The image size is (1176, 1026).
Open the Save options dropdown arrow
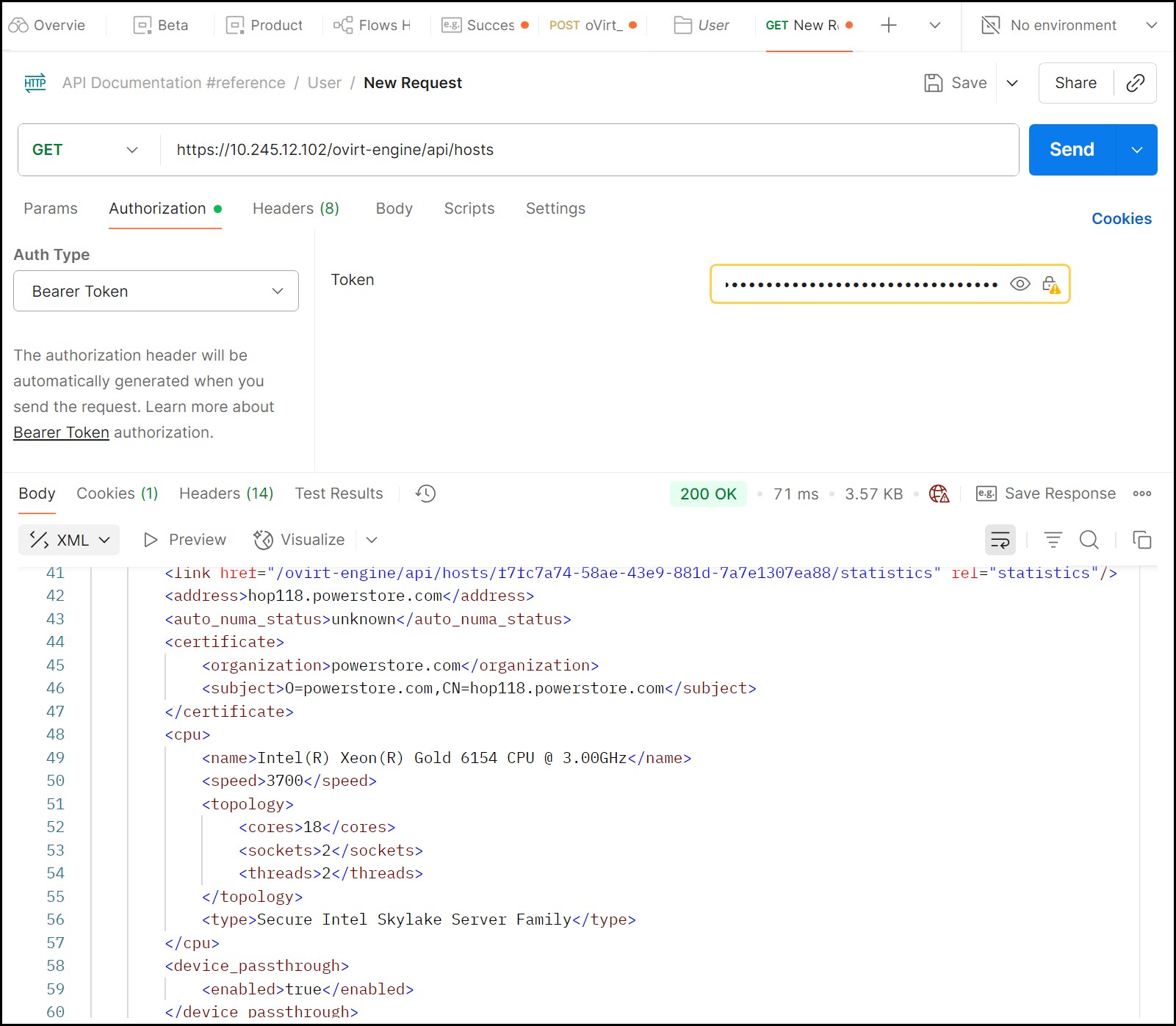[1011, 83]
